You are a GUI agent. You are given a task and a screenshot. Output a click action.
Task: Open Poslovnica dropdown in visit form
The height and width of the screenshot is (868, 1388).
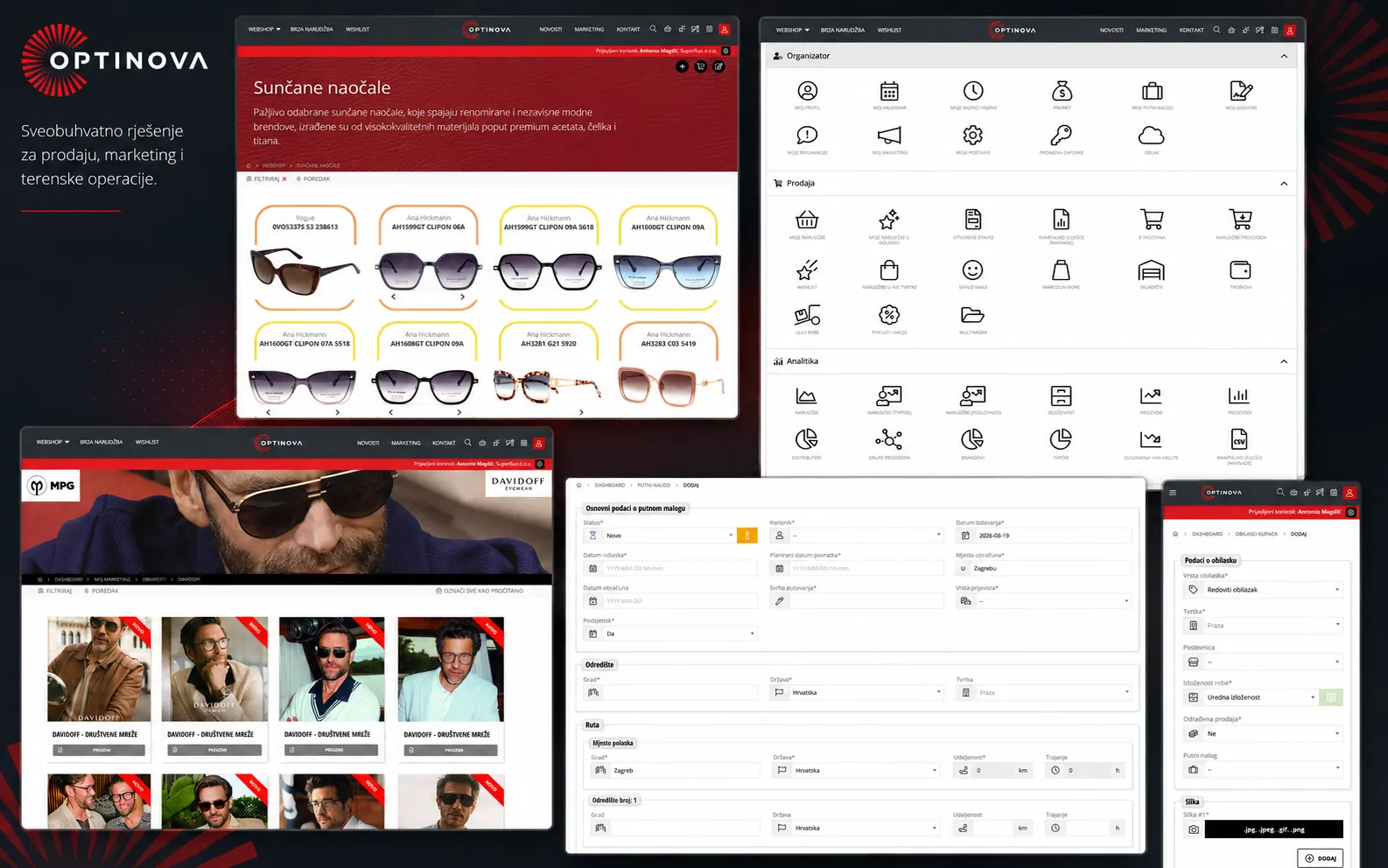click(1263, 661)
